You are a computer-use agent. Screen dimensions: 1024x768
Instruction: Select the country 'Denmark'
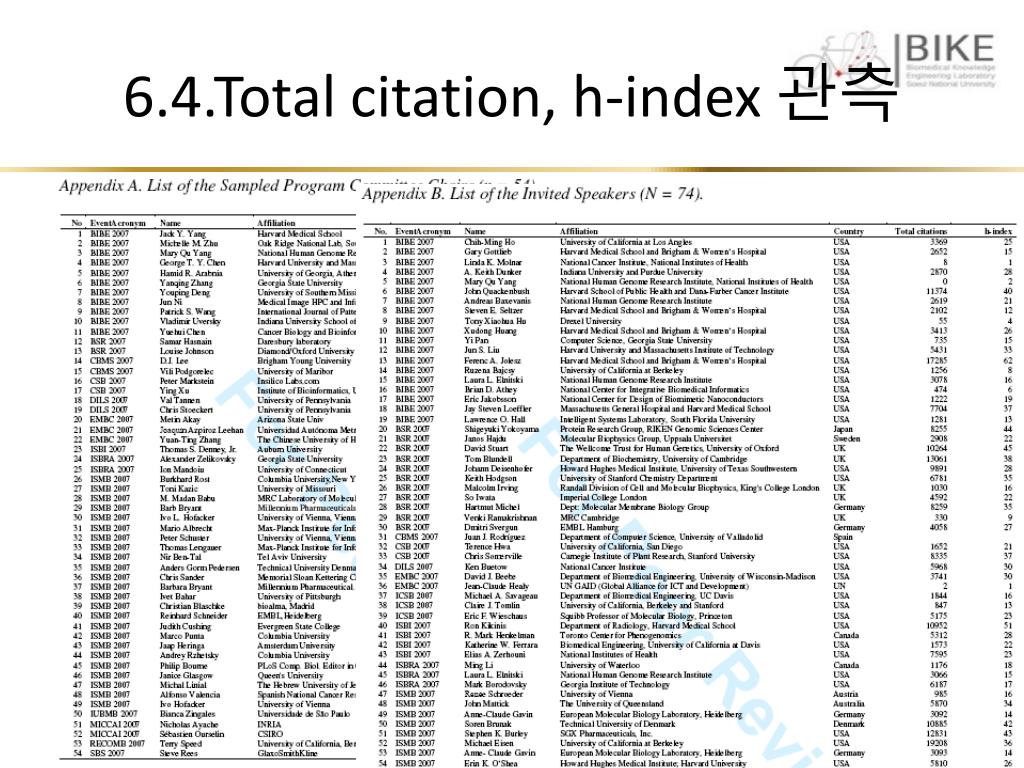(848, 724)
